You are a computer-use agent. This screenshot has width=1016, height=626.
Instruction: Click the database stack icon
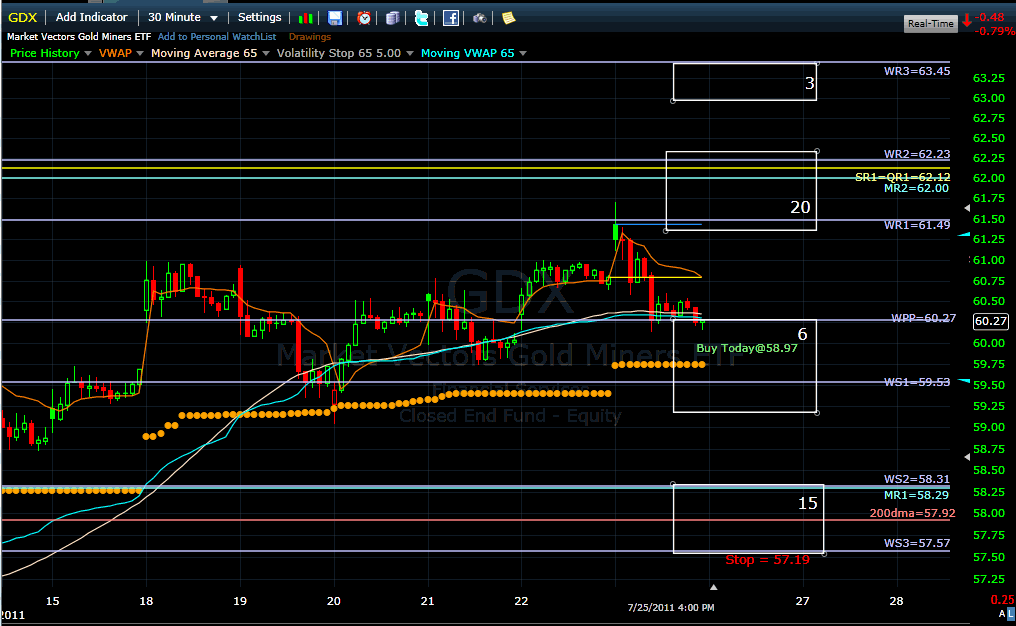pyautogui.click(x=393, y=18)
